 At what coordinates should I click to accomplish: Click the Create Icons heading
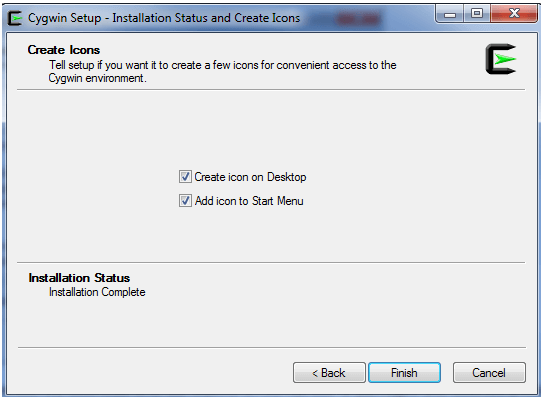click(x=64, y=50)
